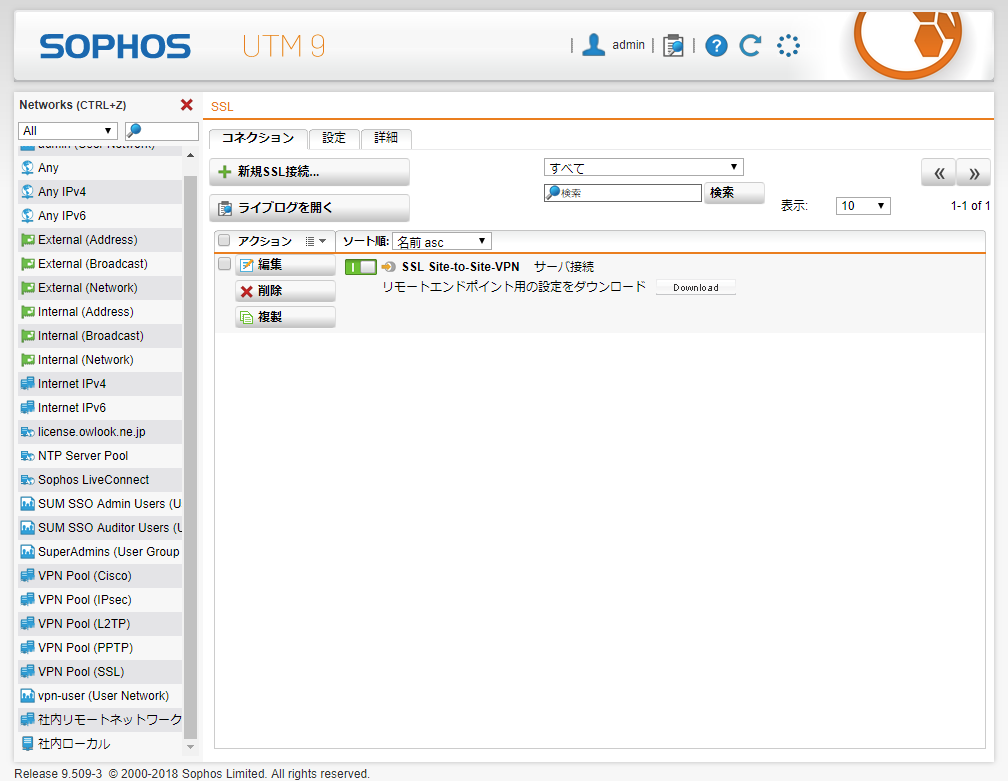The height and width of the screenshot is (781, 1008).
Task: Open the clipboard icon next to admin
Action: tap(673, 46)
